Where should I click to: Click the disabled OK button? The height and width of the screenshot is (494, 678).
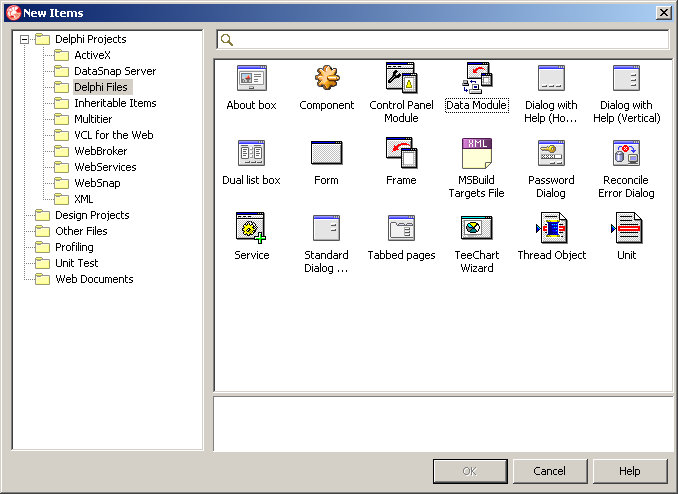tap(470, 471)
